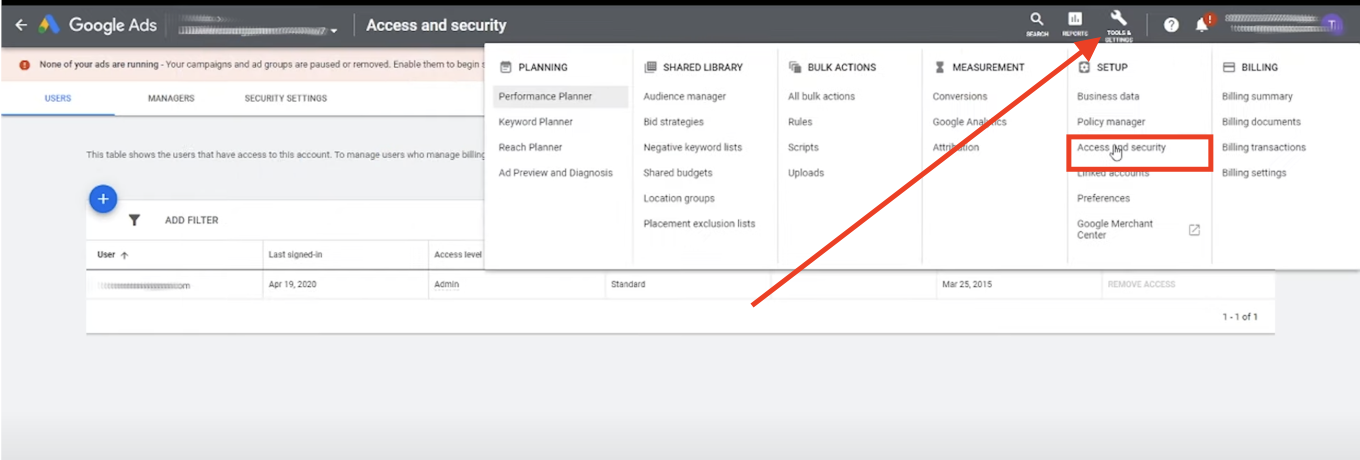Viewport: 1360px width, 460px height.
Task: Switch to the SECURITY SETTINGS tab
Action: 286,98
